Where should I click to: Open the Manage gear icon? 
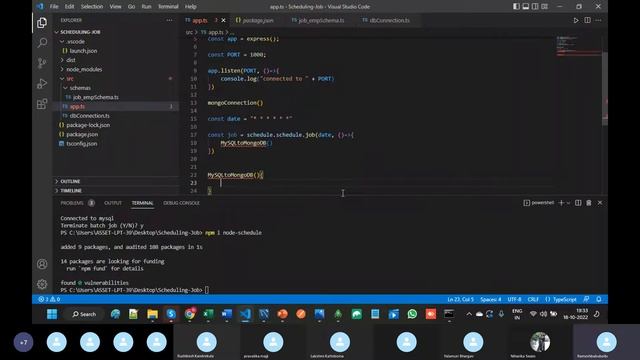click(x=42, y=284)
